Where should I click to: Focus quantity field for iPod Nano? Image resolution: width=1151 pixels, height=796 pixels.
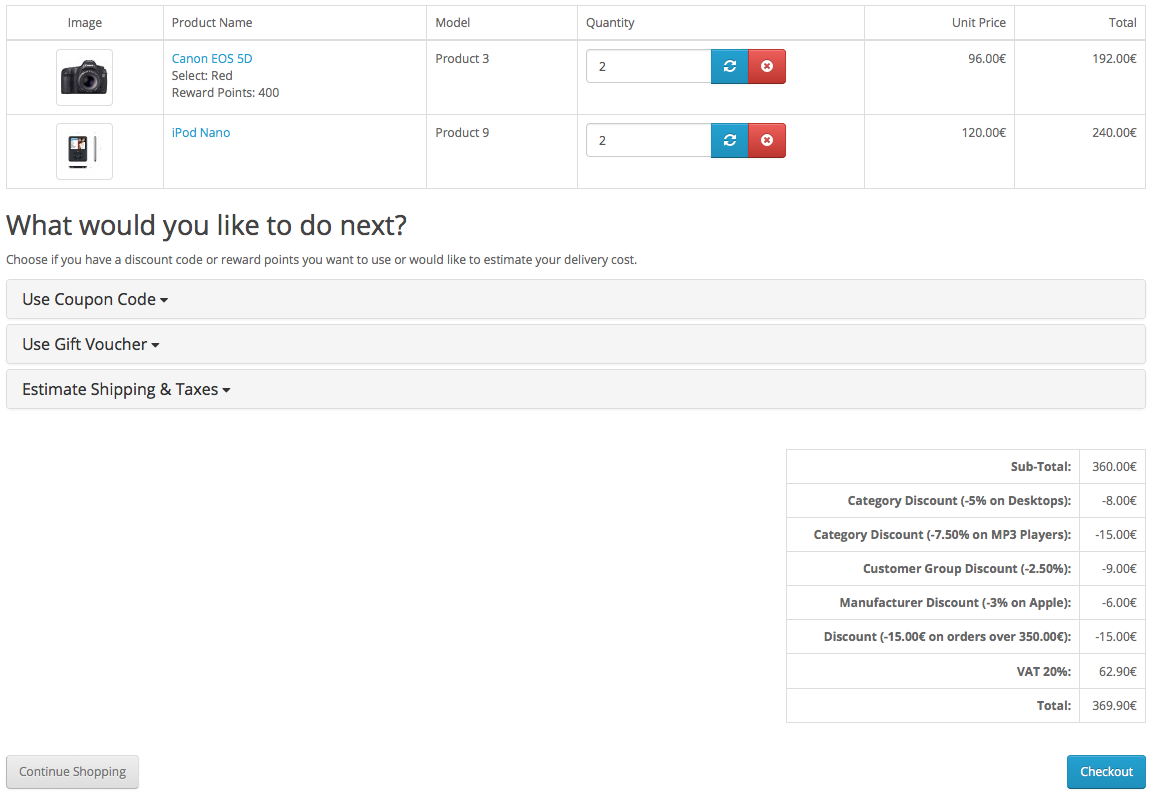[x=649, y=140]
